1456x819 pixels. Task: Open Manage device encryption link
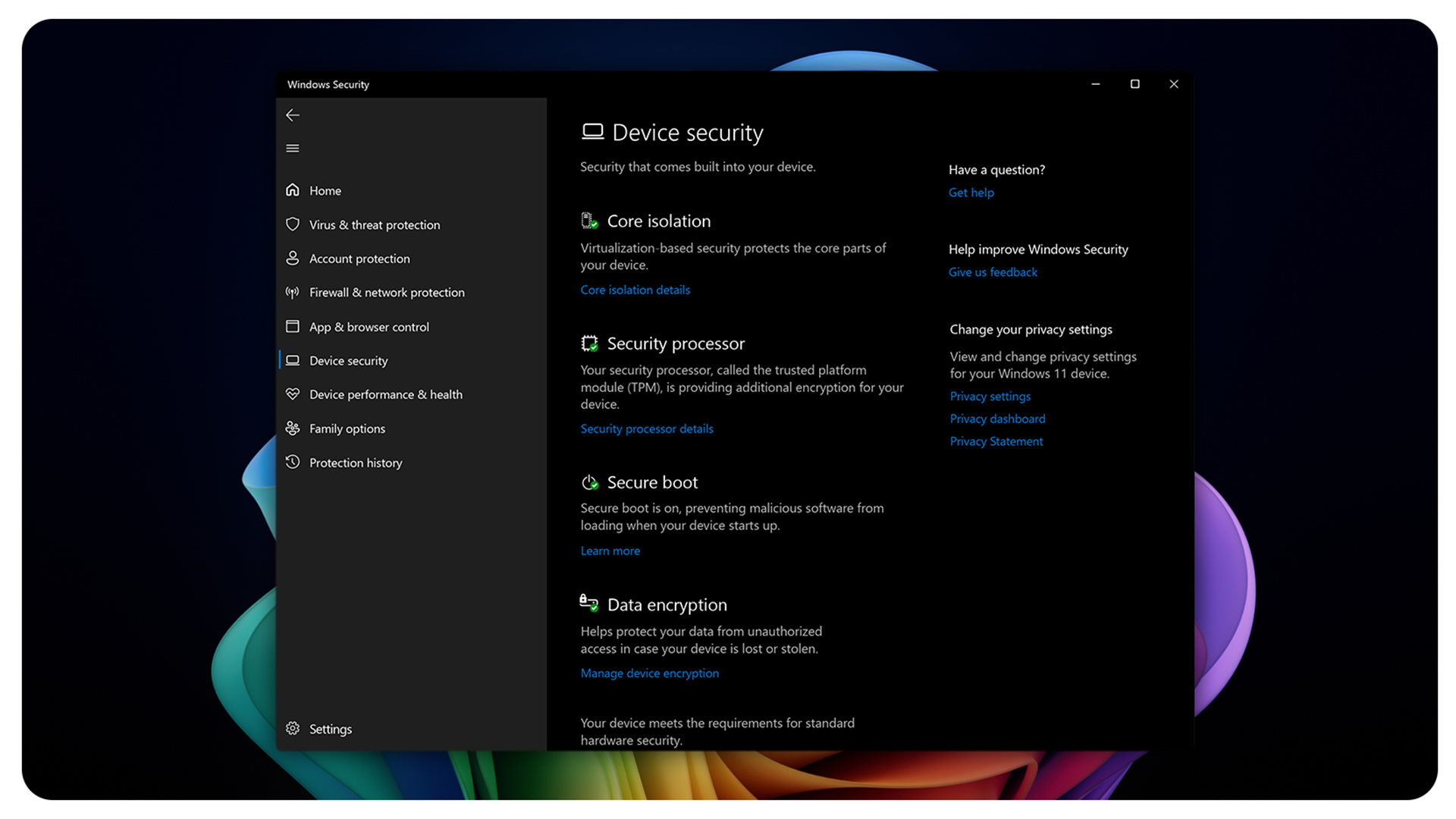pyautogui.click(x=649, y=673)
